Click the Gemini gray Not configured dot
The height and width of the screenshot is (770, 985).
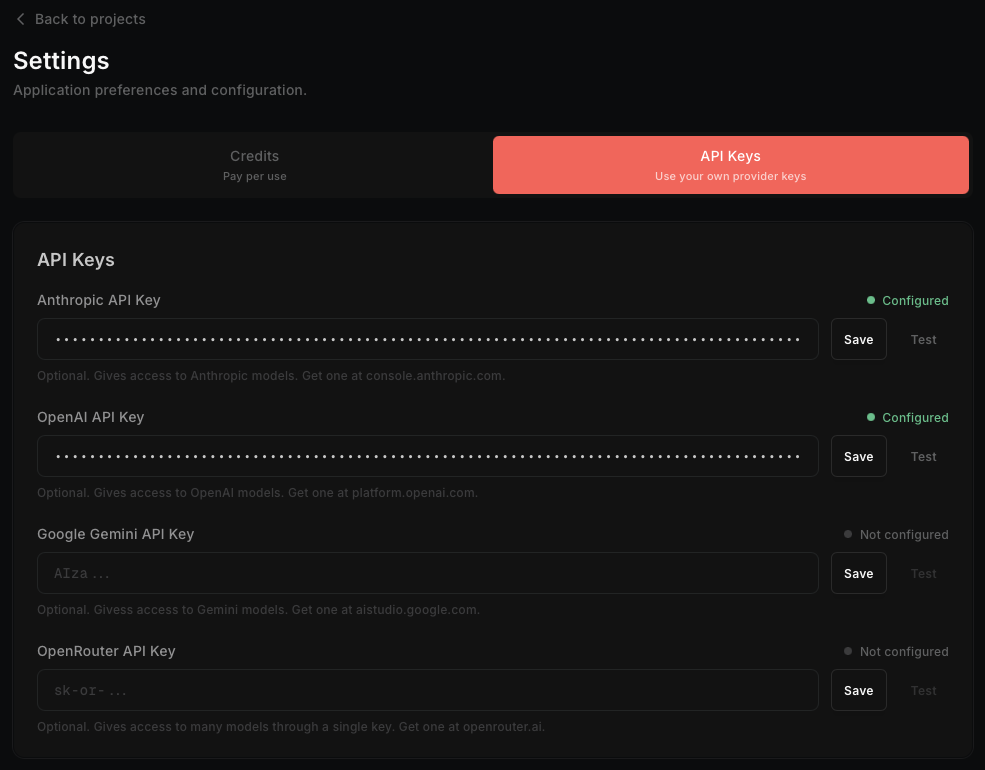click(x=848, y=534)
